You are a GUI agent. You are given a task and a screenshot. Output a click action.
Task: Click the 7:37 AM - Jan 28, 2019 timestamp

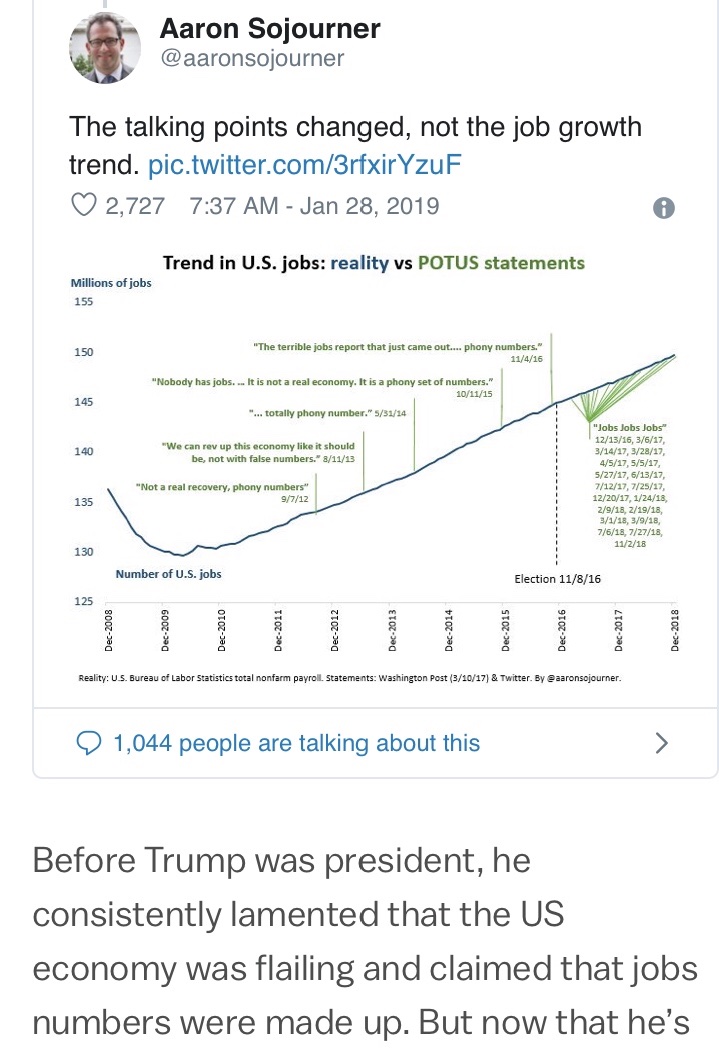click(313, 206)
